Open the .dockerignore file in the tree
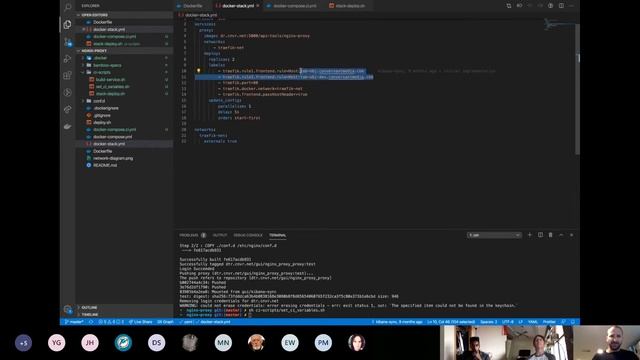 (x=124, y=108)
